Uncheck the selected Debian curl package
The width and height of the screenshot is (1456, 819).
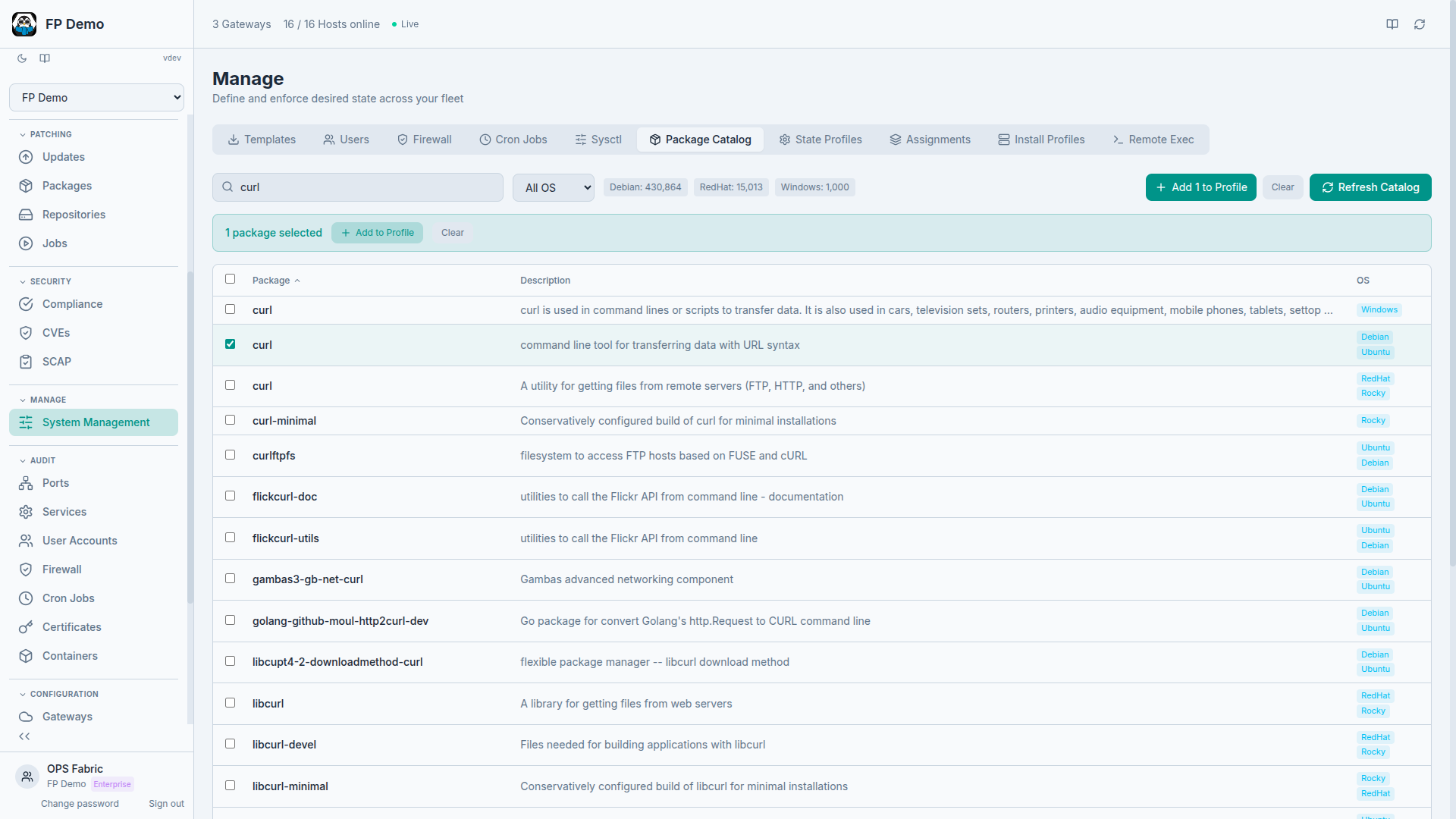coord(230,344)
